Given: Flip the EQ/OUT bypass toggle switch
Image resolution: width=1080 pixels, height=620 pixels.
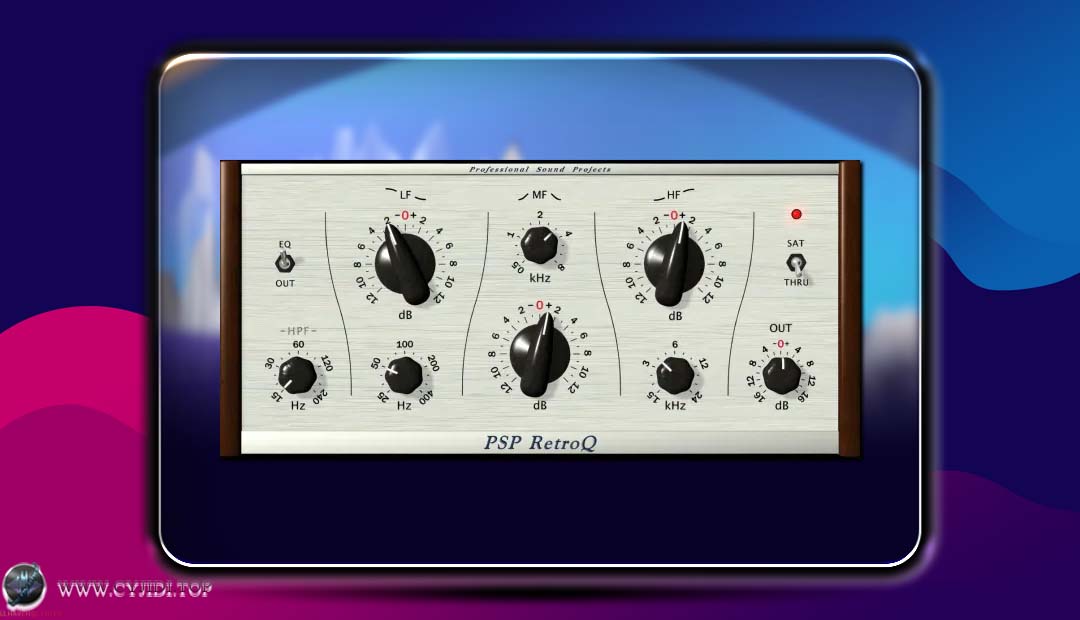Looking at the screenshot, I should tap(284, 262).
